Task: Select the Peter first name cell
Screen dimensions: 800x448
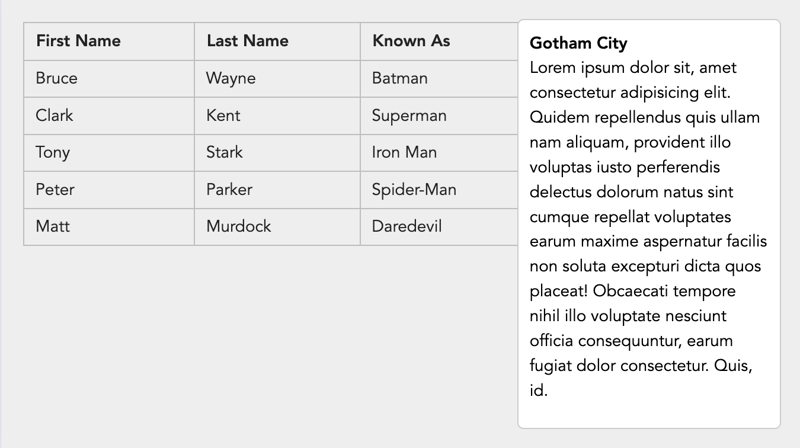Action: [x=109, y=190]
